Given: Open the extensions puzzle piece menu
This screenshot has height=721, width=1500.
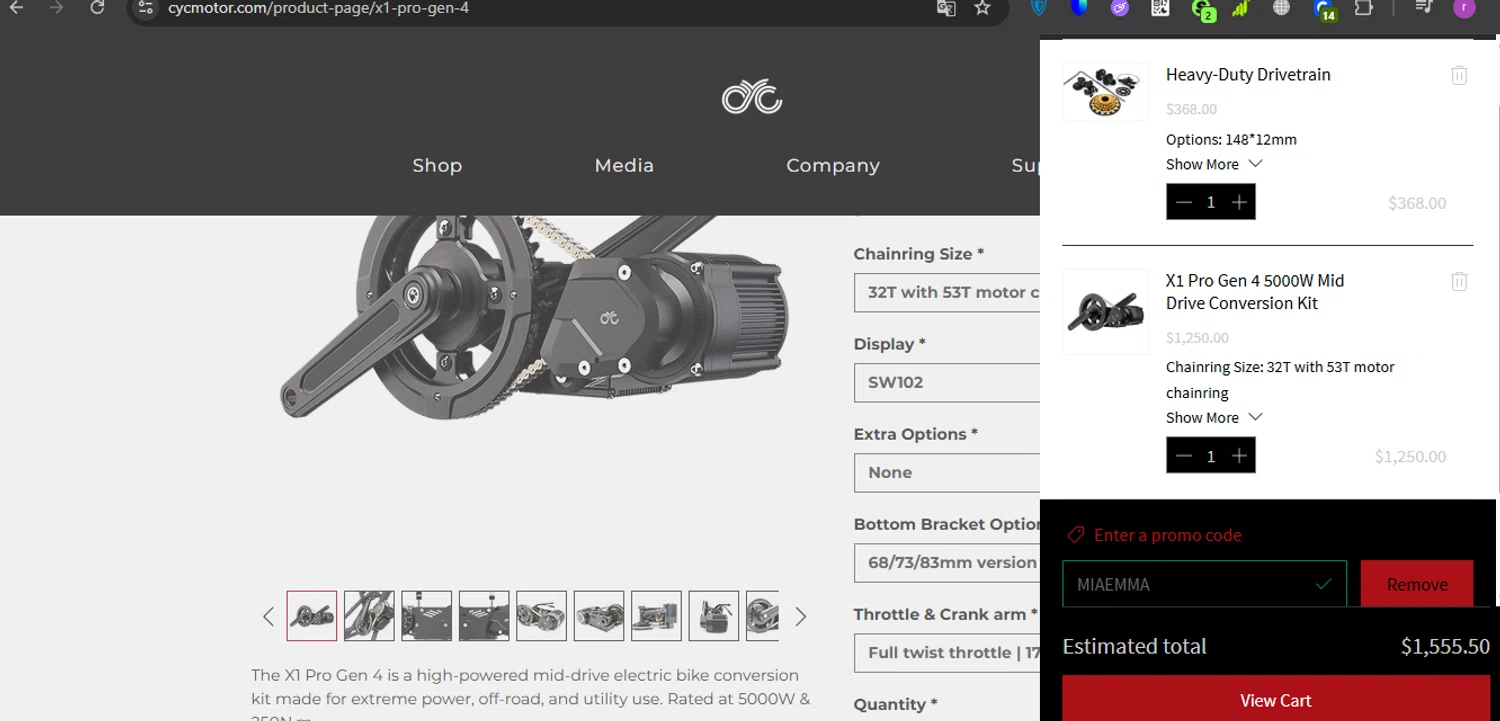Looking at the screenshot, I should tap(1363, 8).
